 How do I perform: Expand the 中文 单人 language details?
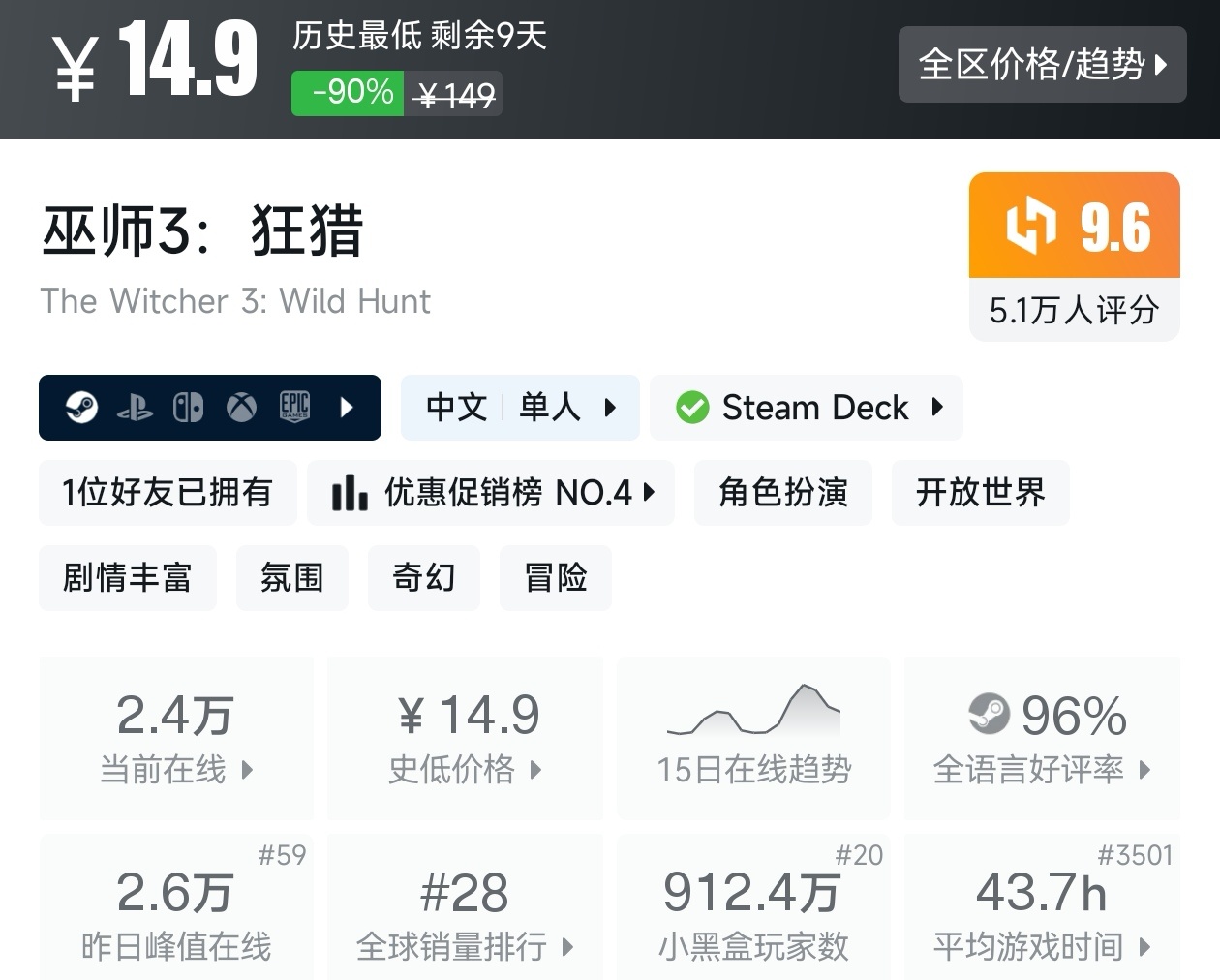coord(520,408)
